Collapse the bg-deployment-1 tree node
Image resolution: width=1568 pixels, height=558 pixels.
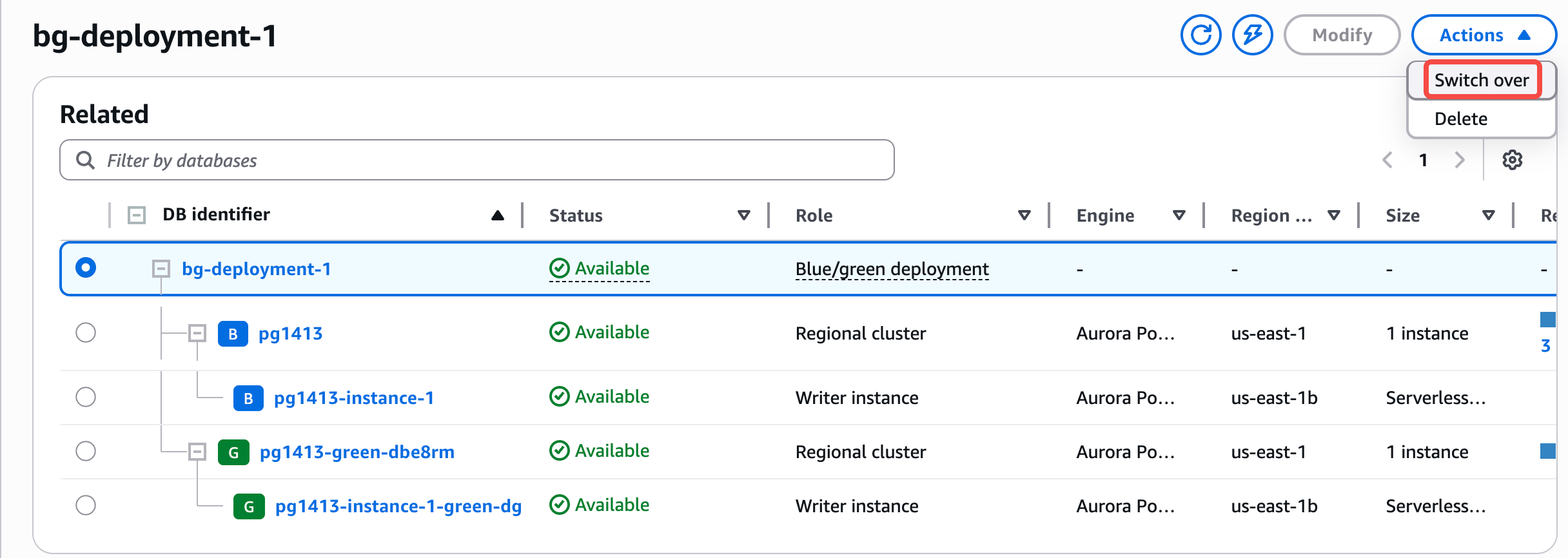161,269
